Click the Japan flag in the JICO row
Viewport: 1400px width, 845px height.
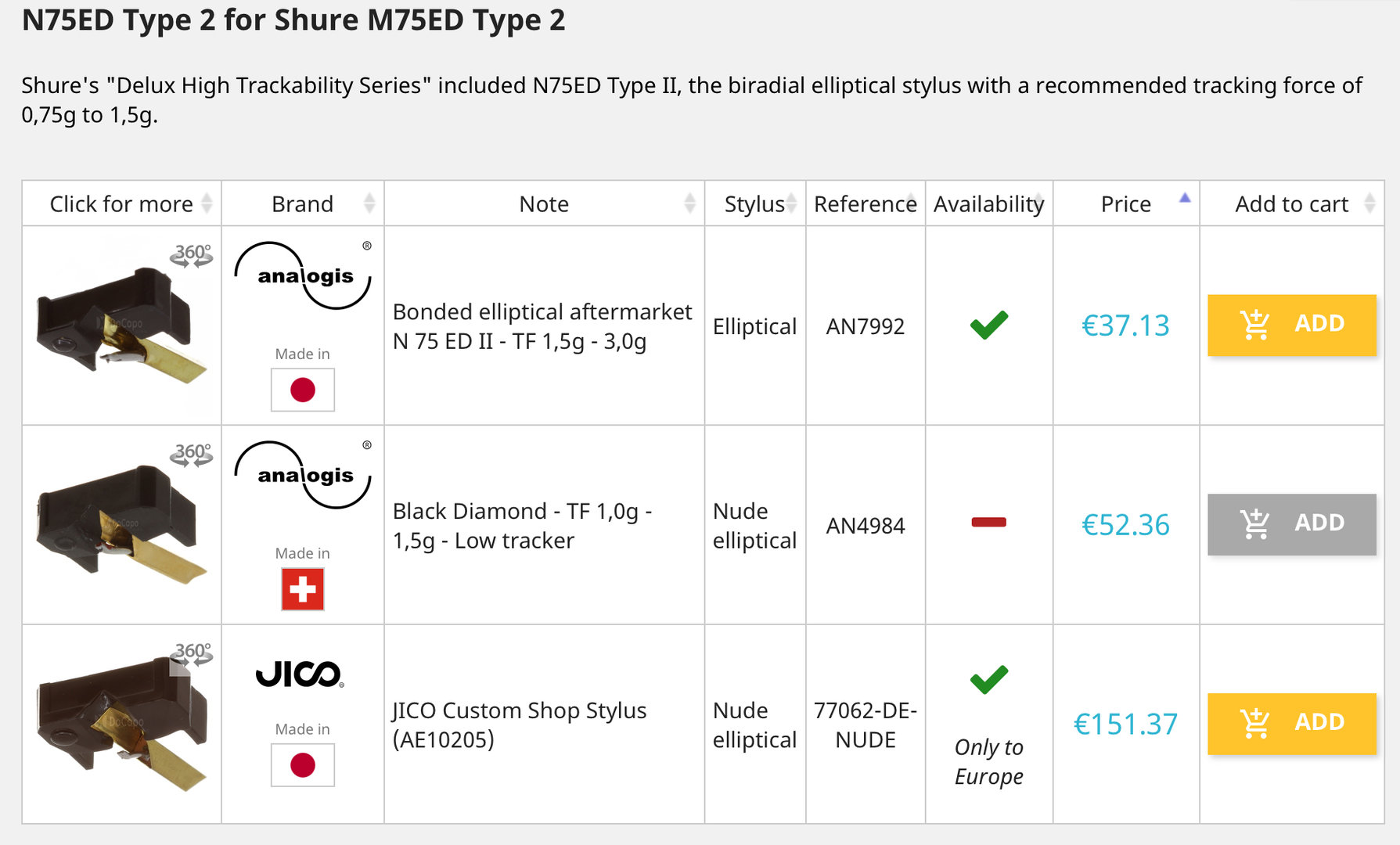click(303, 765)
